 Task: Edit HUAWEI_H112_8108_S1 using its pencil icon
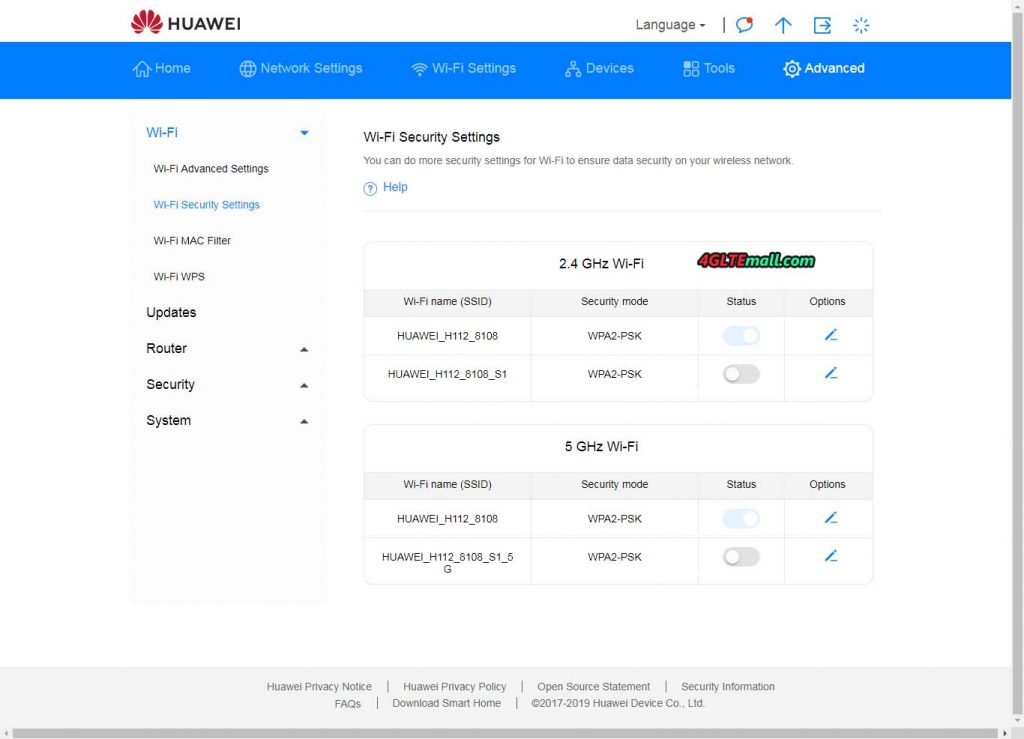(828, 374)
